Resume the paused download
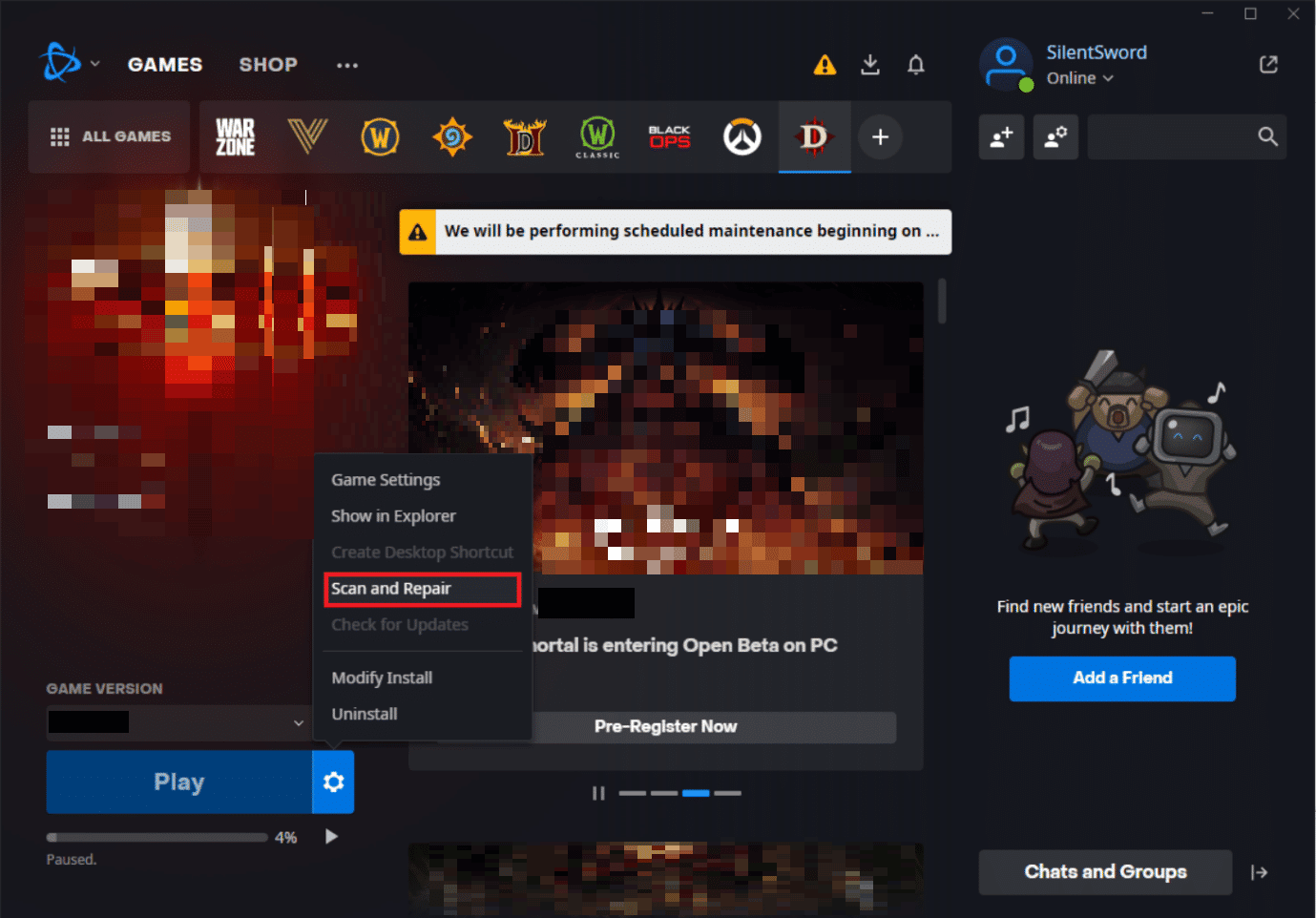Viewport: 1316px width, 918px height. coord(331,837)
